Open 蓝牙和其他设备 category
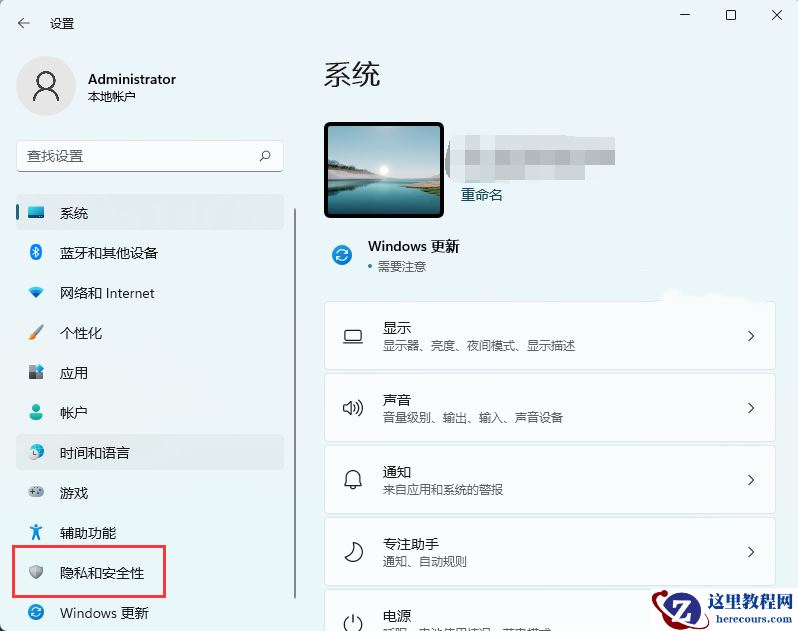This screenshot has height=631, width=798. tap(150, 252)
